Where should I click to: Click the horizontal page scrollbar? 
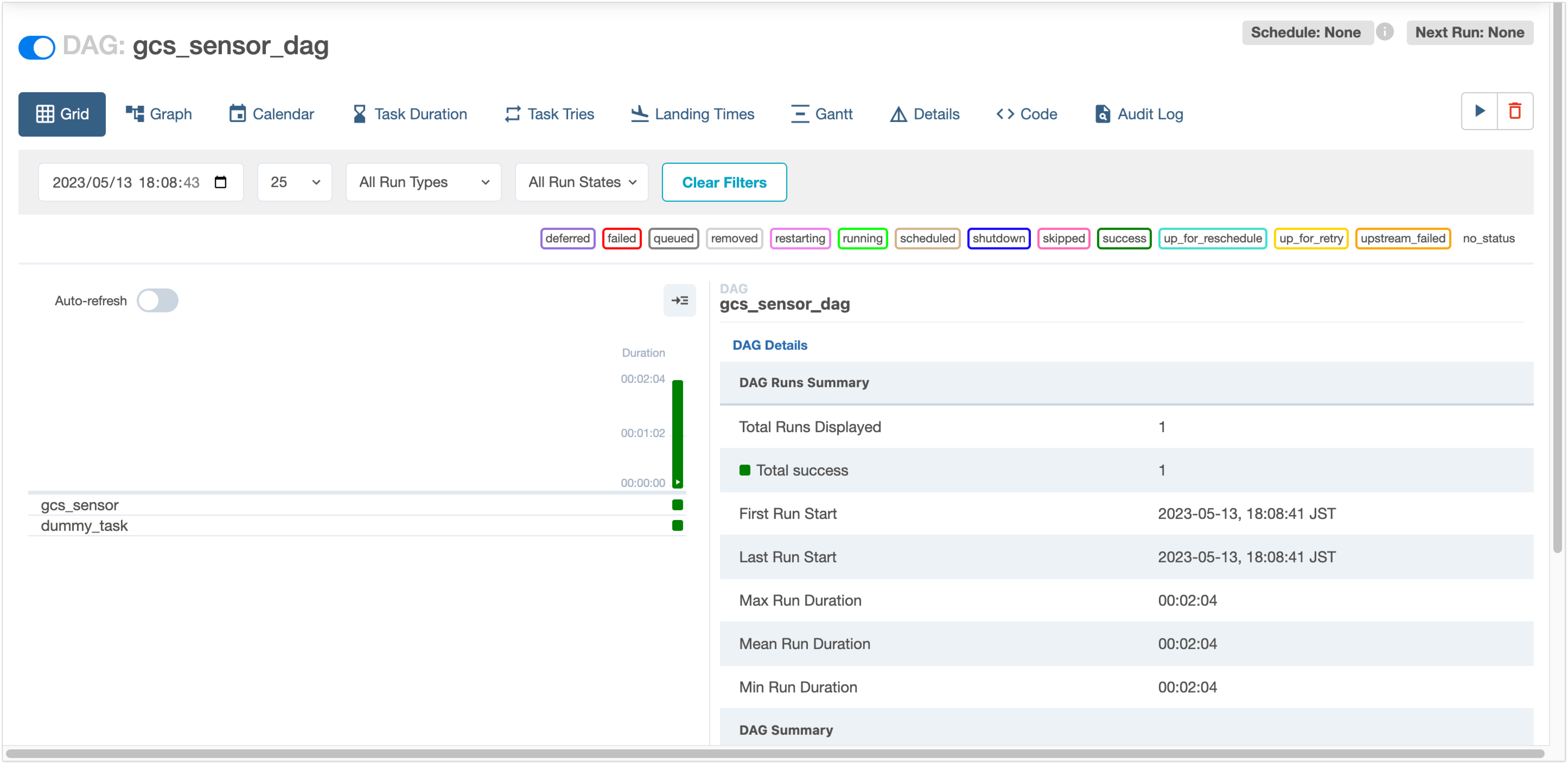pos(774,754)
